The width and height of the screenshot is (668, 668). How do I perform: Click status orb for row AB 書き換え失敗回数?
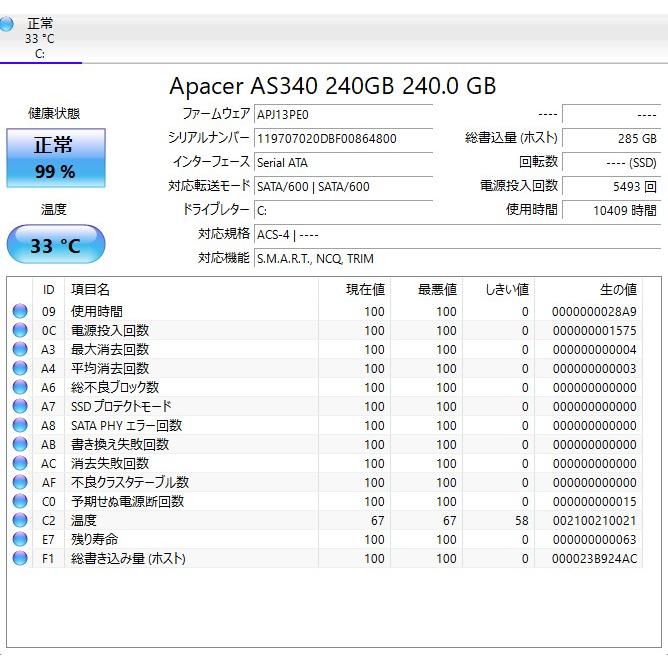click(20, 444)
